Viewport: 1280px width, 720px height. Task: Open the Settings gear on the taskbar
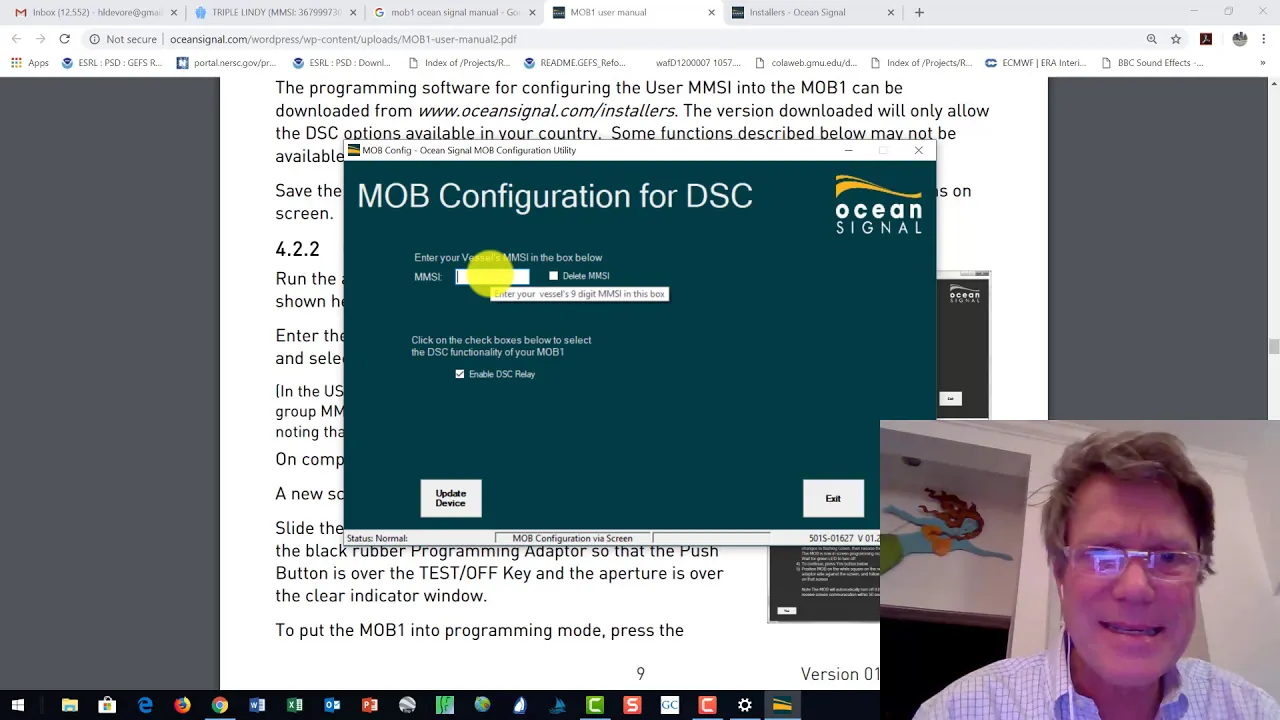click(x=745, y=705)
